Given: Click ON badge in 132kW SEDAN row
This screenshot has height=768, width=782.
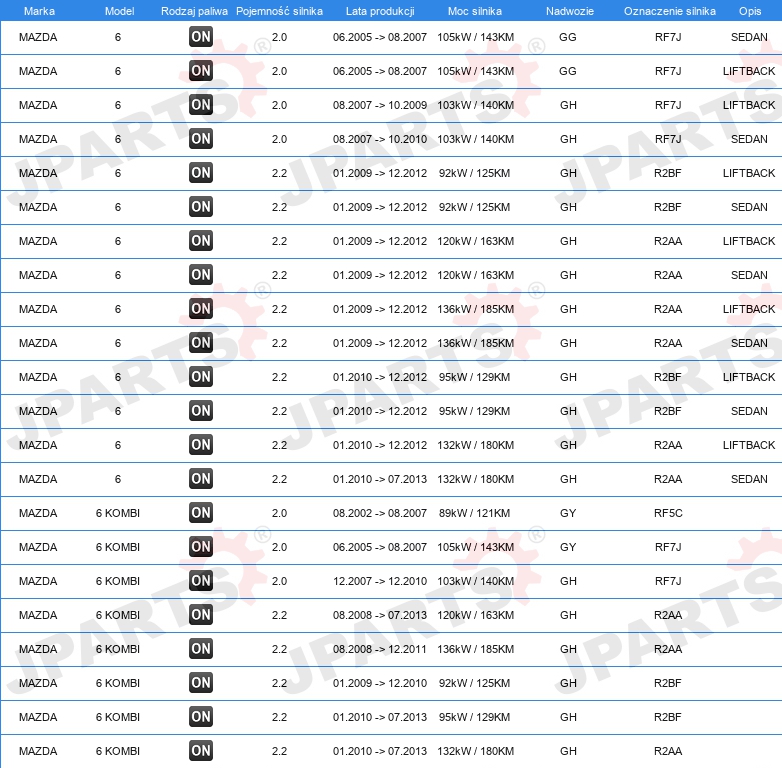Looking at the screenshot, I should click(201, 479).
